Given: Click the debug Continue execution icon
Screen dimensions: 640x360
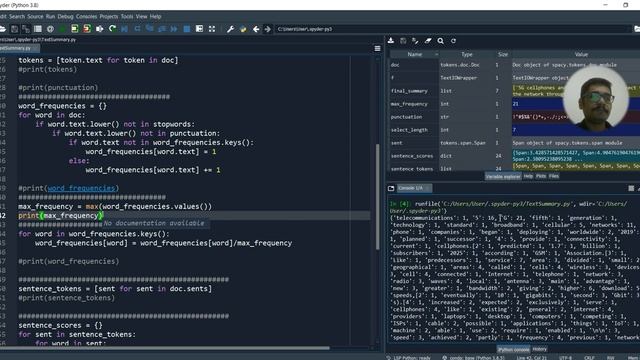Looking at the screenshot, I should pos(174,29).
